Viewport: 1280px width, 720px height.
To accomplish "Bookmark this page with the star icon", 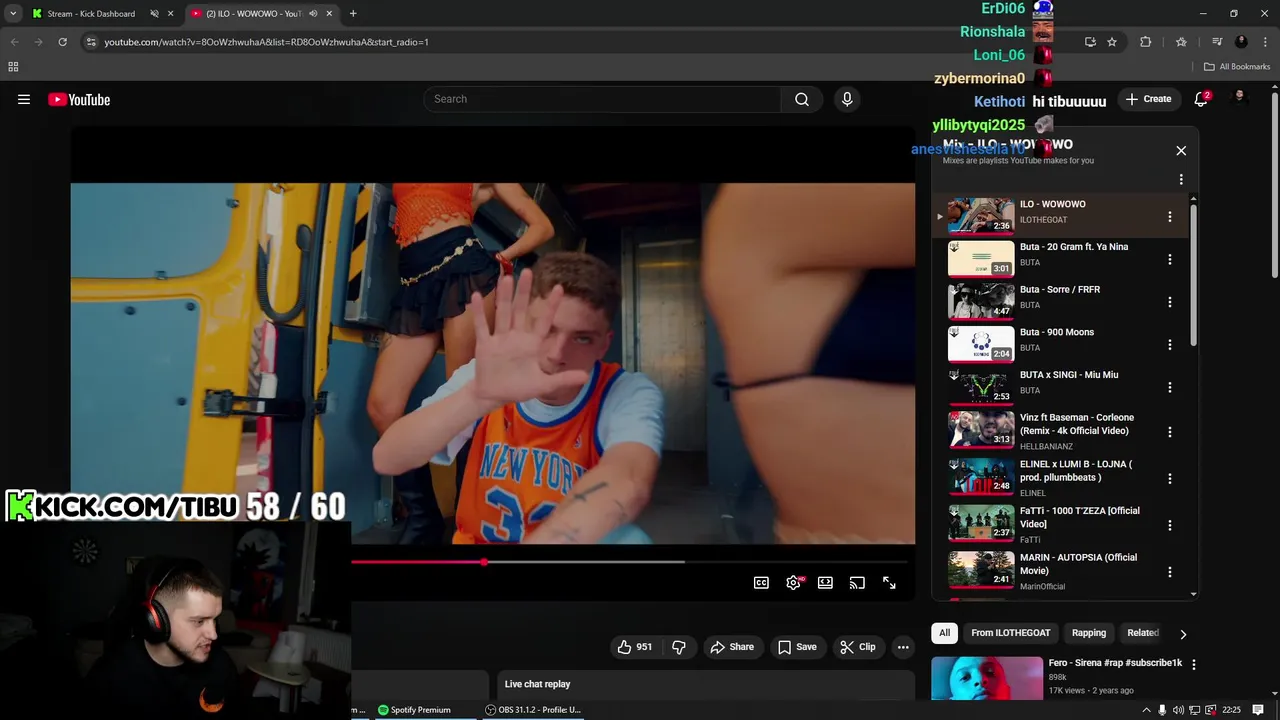I will 1112,42.
